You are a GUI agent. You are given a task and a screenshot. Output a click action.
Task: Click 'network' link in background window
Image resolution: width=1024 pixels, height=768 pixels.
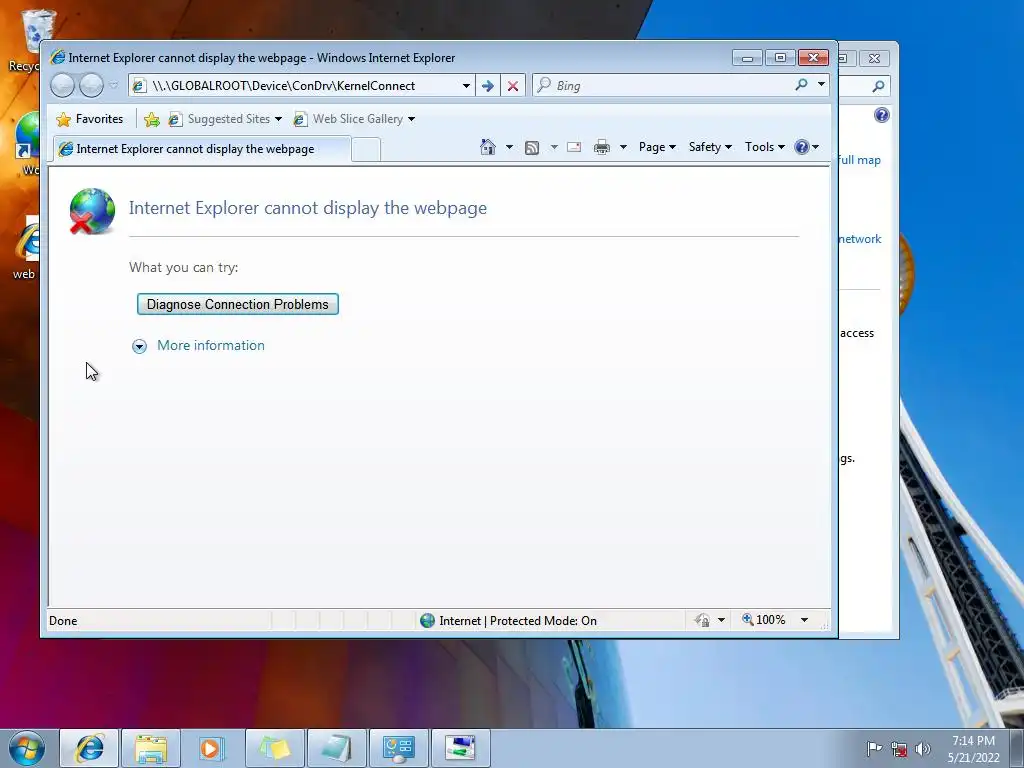coord(860,239)
